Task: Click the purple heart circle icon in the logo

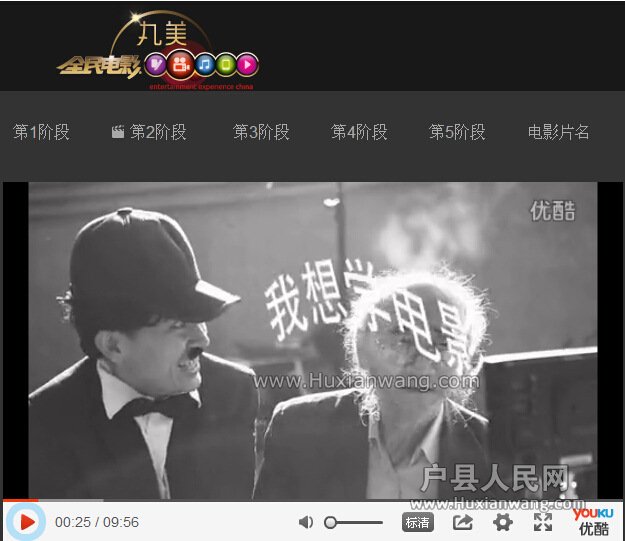Action: [155, 64]
